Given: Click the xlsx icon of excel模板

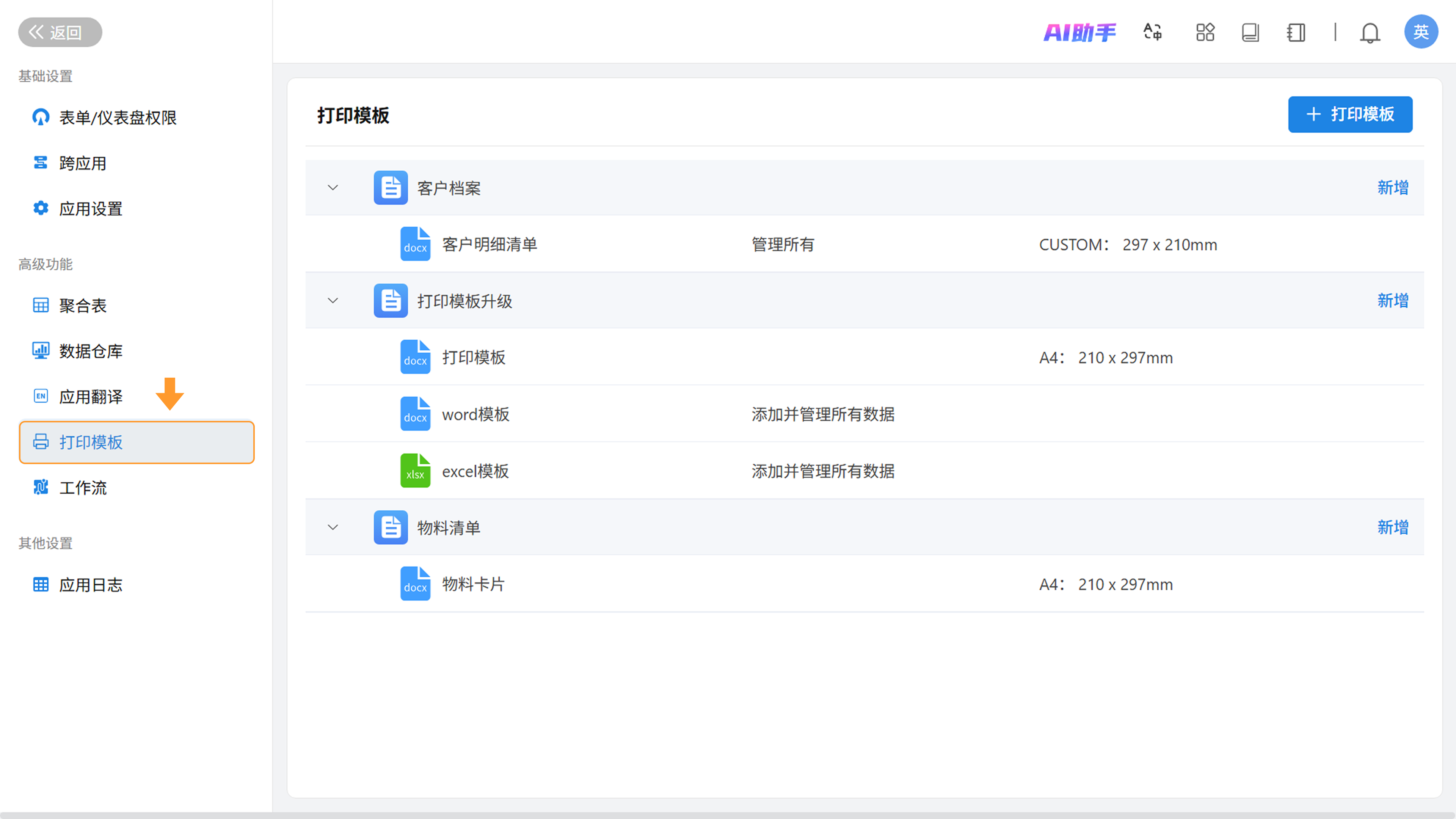Looking at the screenshot, I should coord(415,471).
